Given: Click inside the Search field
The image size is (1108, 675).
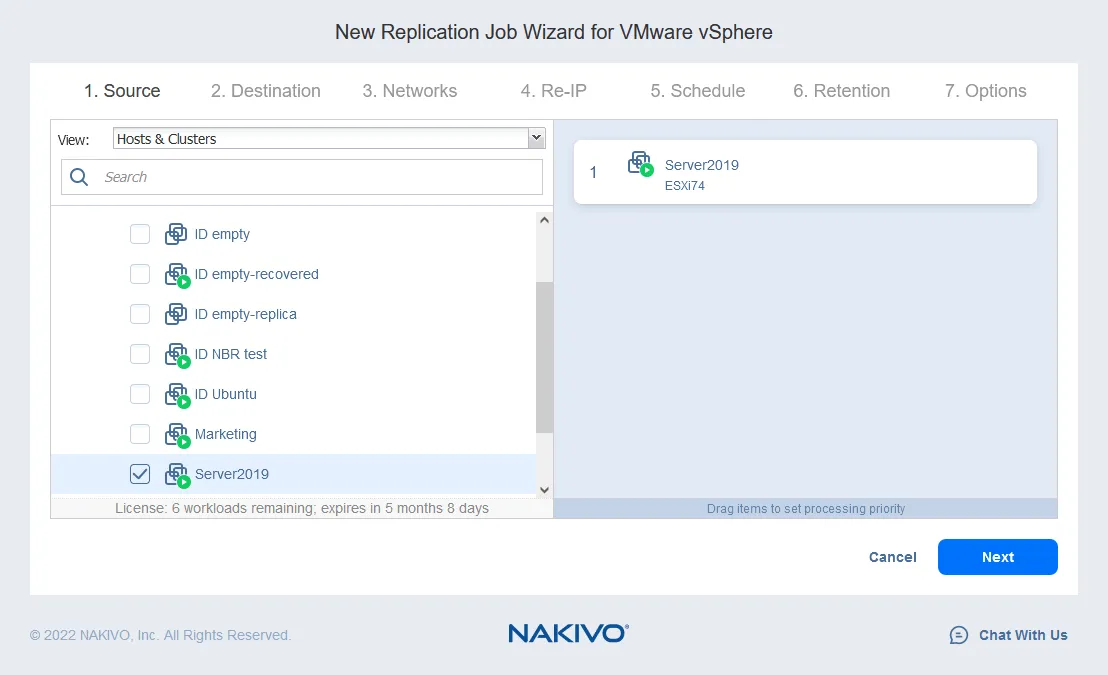Looking at the screenshot, I should point(300,176).
